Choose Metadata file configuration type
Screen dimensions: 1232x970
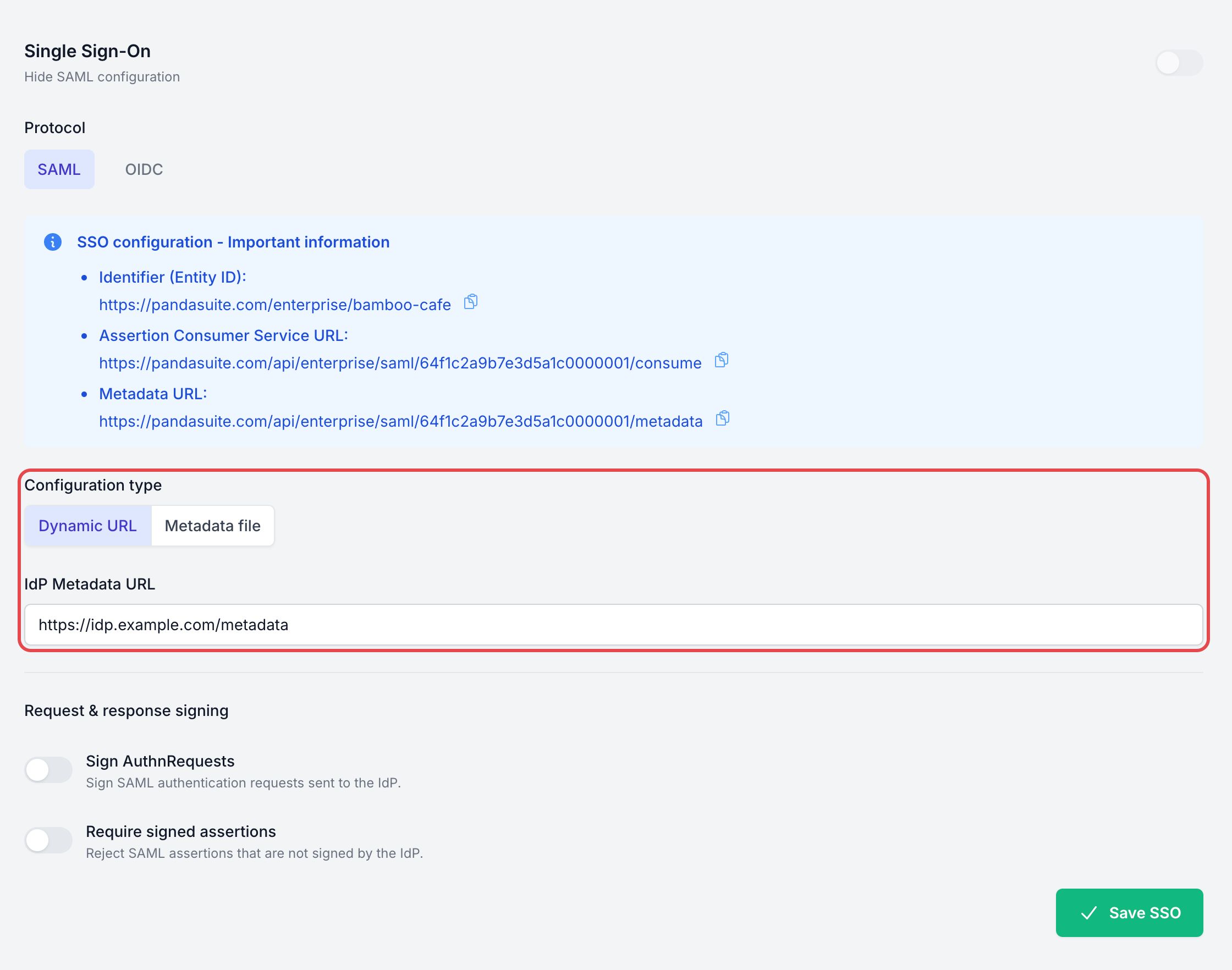click(212, 526)
